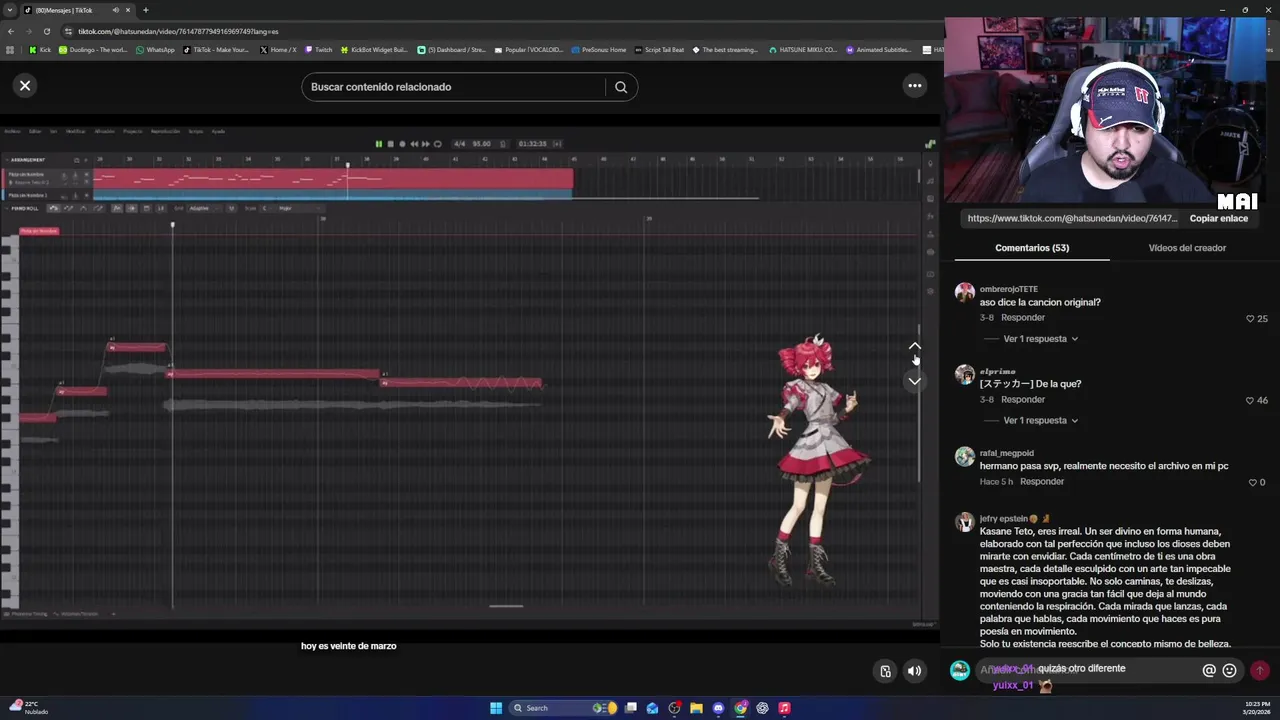Screen dimensions: 1280x720
Task: Open the apps grid icon in bookmarks bar
Action: click(x=10, y=50)
